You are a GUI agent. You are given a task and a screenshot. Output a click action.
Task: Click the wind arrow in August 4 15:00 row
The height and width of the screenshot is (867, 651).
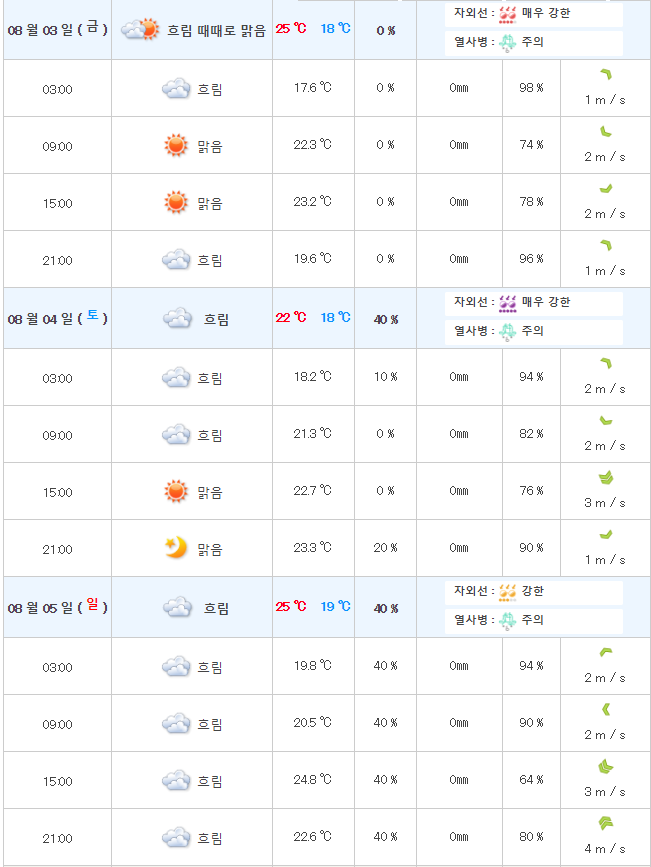point(605,478)
